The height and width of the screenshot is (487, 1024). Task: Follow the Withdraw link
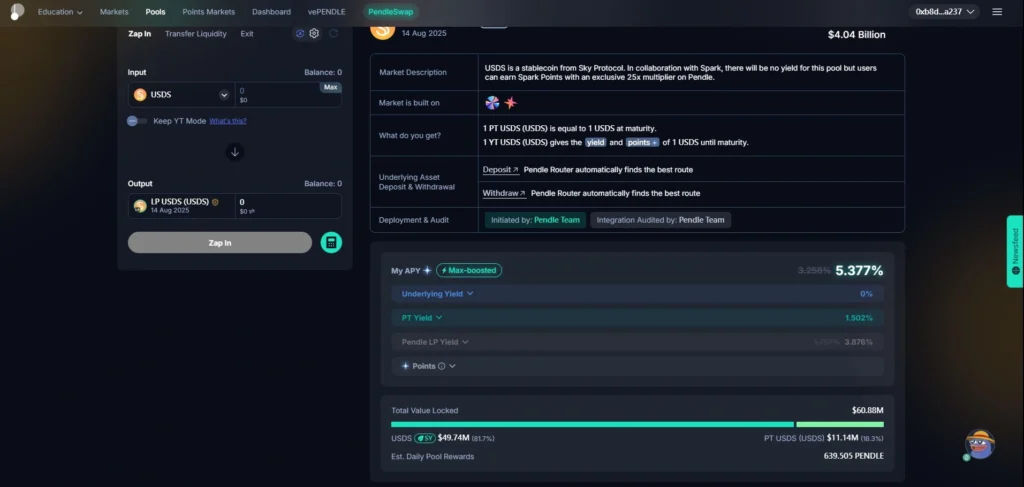tap(504, 193)
